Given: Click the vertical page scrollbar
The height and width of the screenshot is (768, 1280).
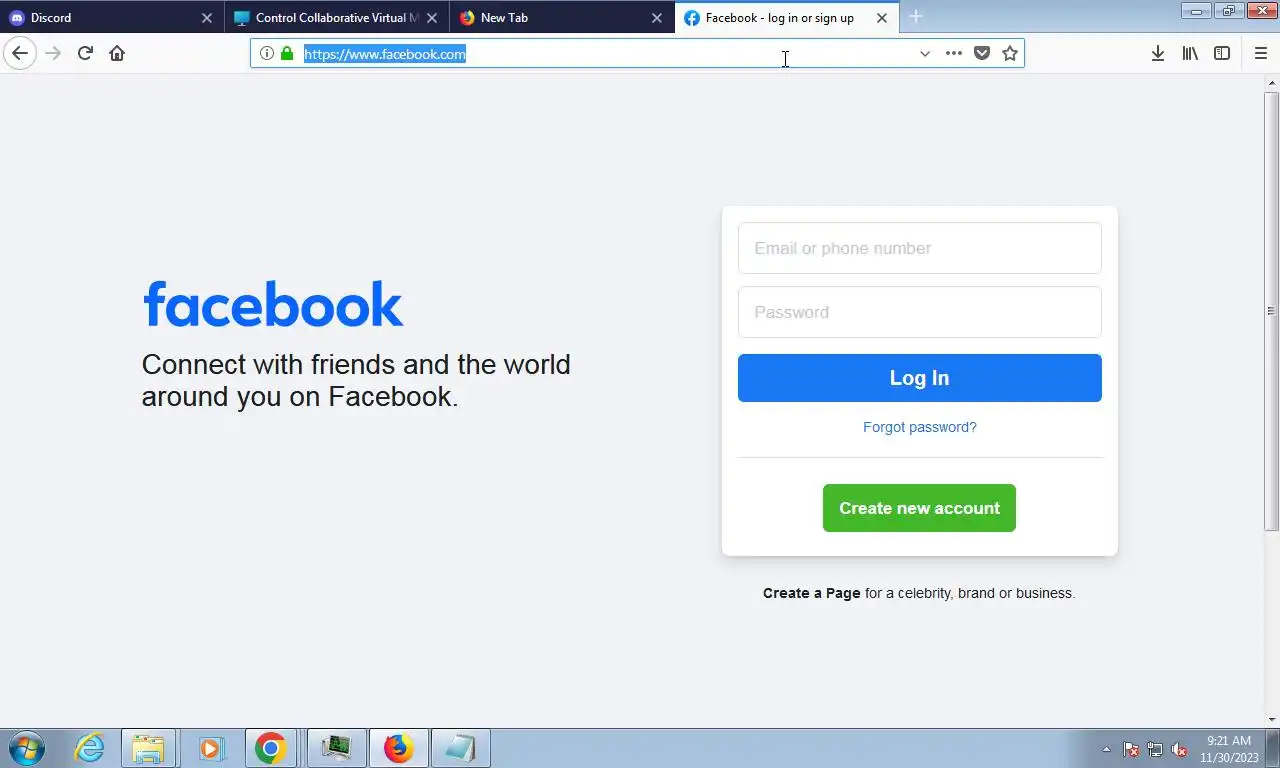Looking at the screenshot, I should [1272, 311].
